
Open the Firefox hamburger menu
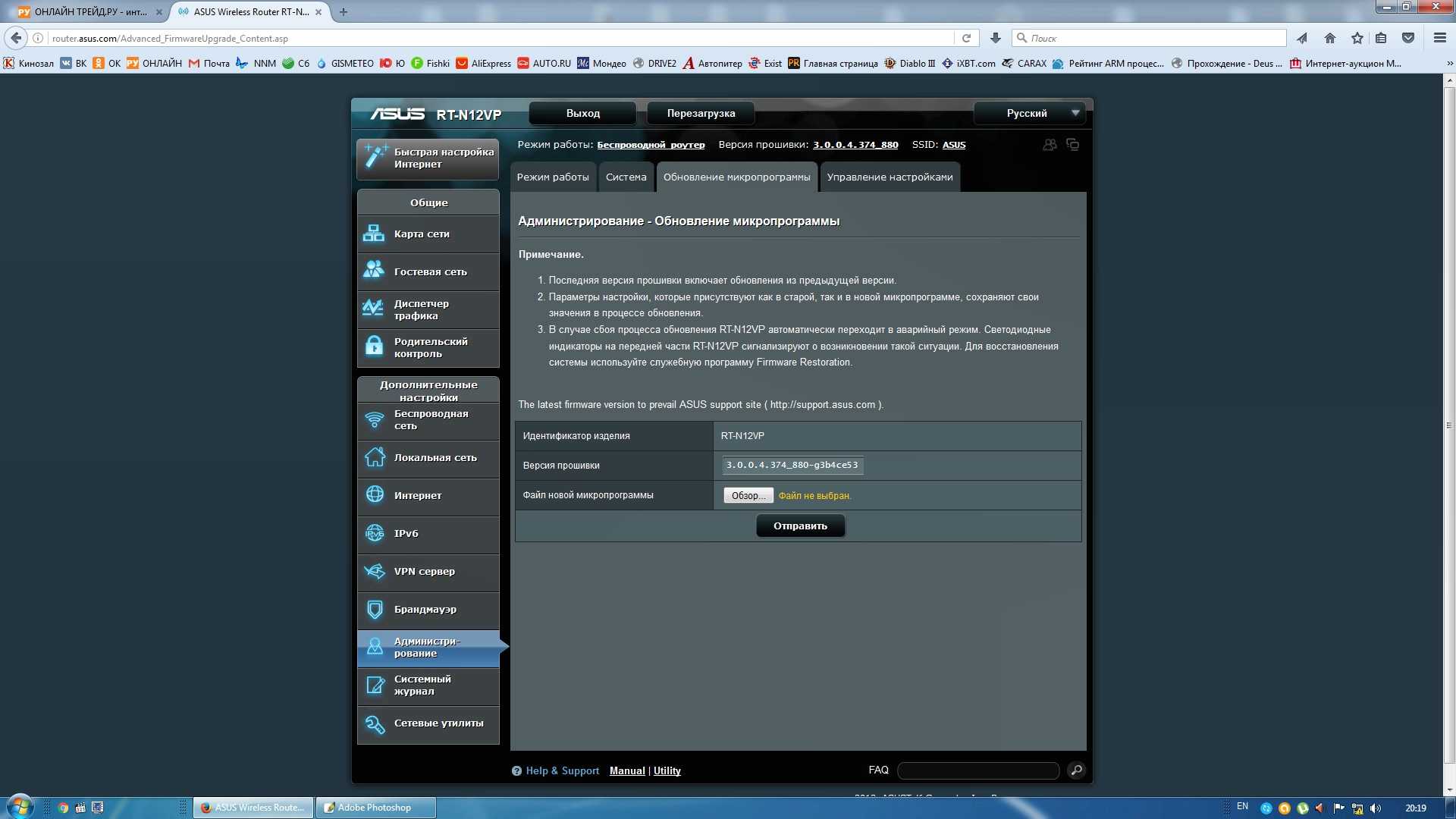tap(1439, 38)
